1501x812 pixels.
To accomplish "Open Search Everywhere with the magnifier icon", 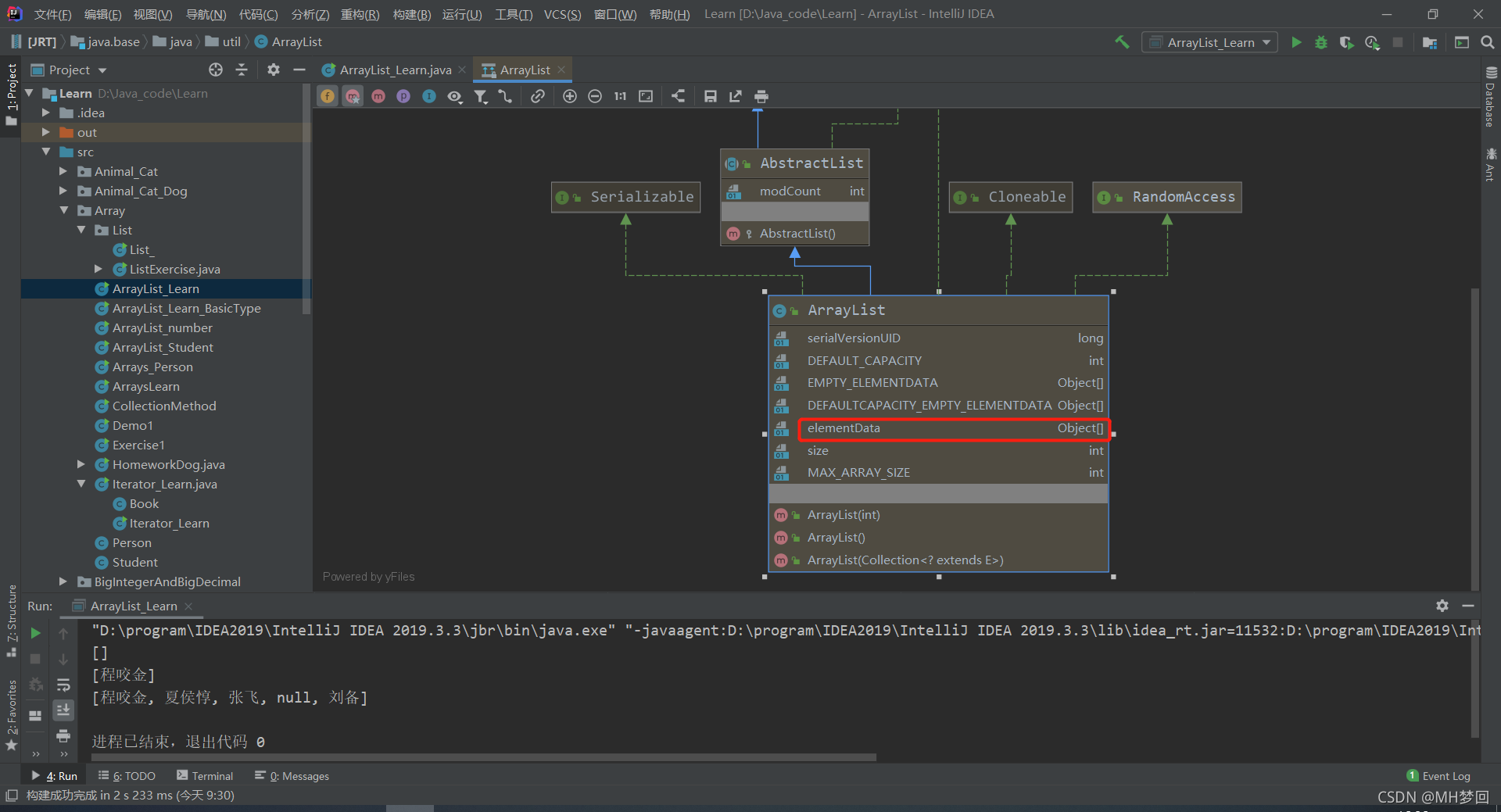I will [1488, 42].
